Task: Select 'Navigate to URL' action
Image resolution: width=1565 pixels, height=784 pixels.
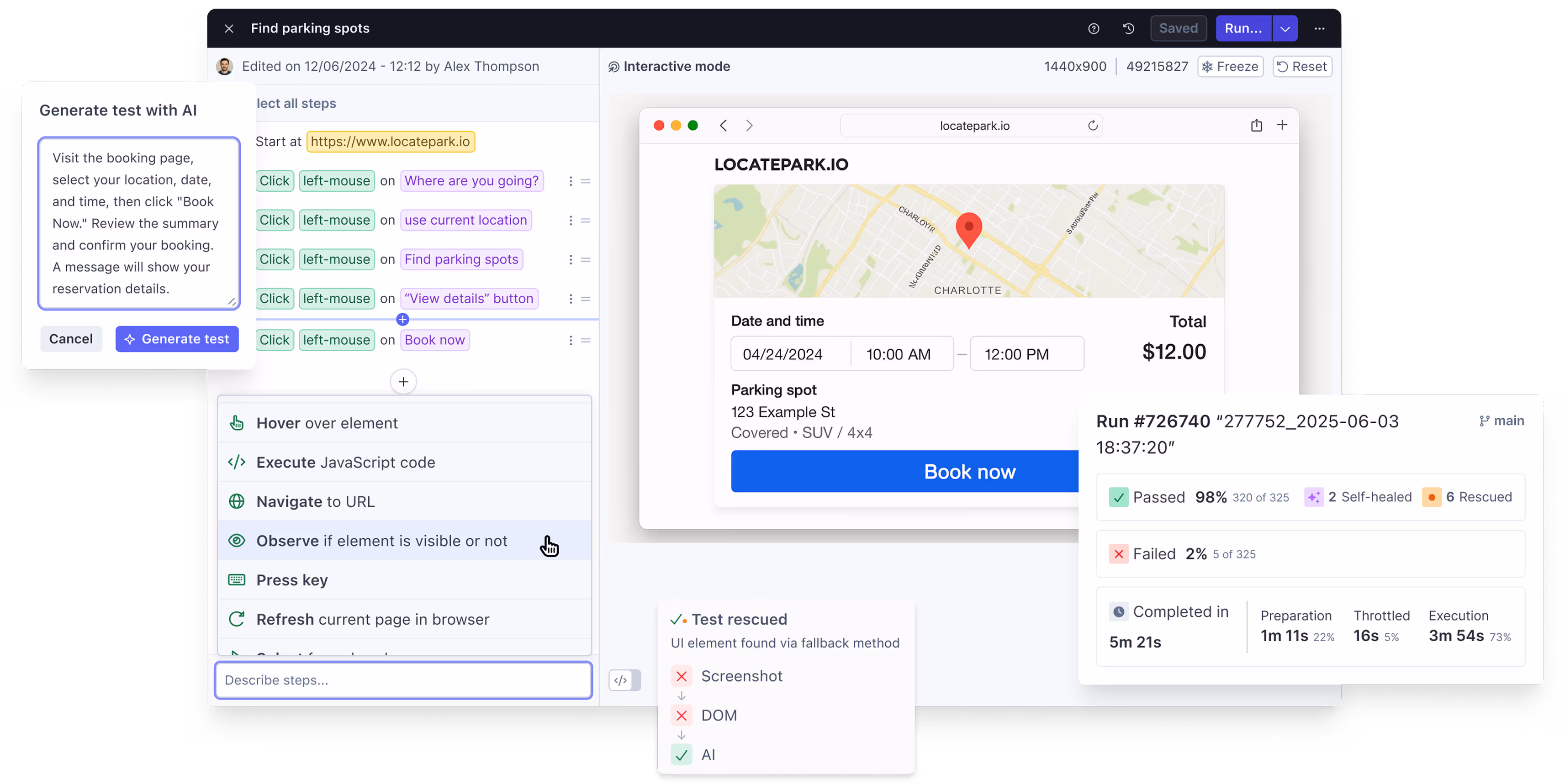Action: (404, 502)
